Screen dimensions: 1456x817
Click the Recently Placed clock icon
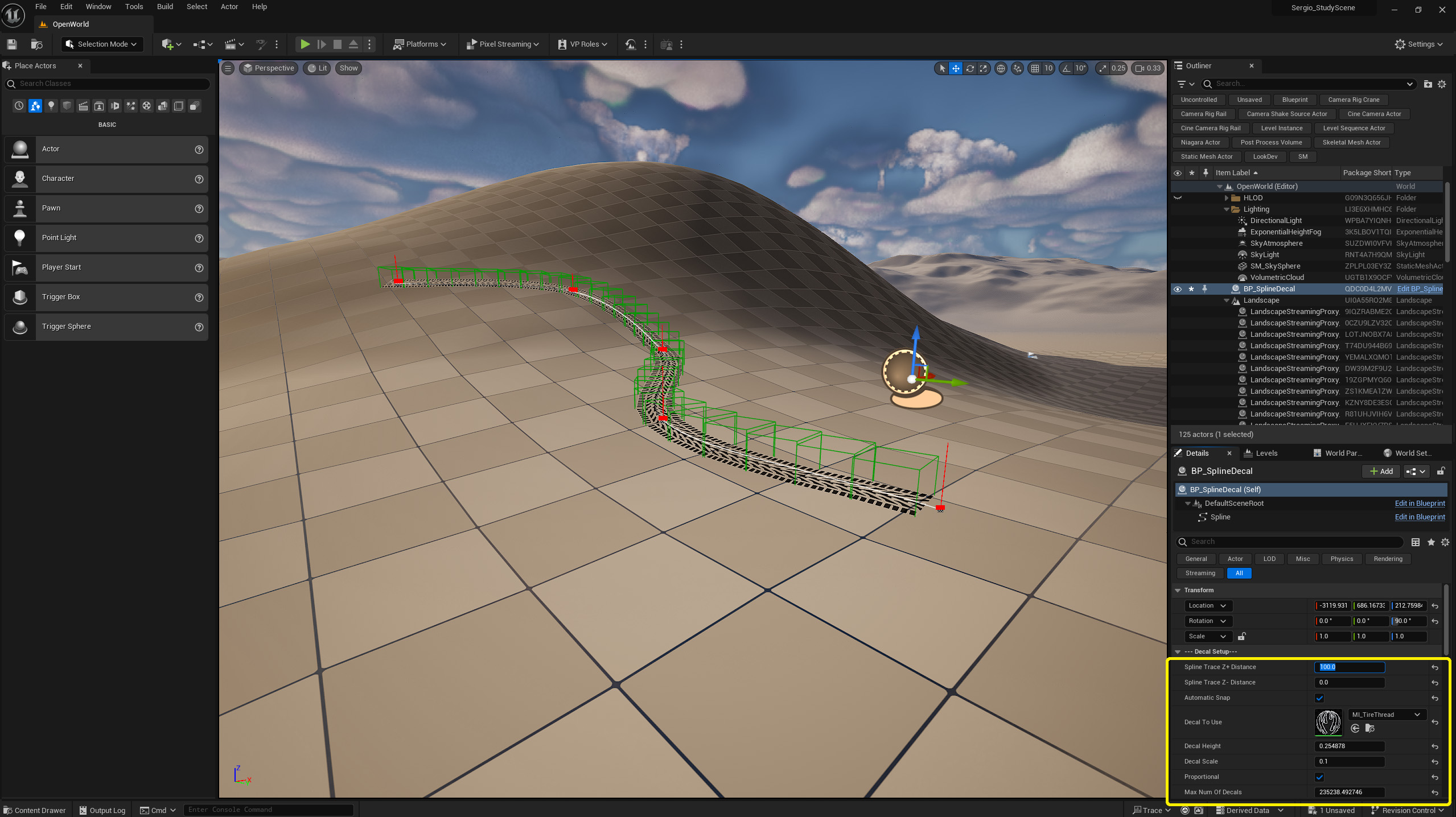click(x=19, y=106)
